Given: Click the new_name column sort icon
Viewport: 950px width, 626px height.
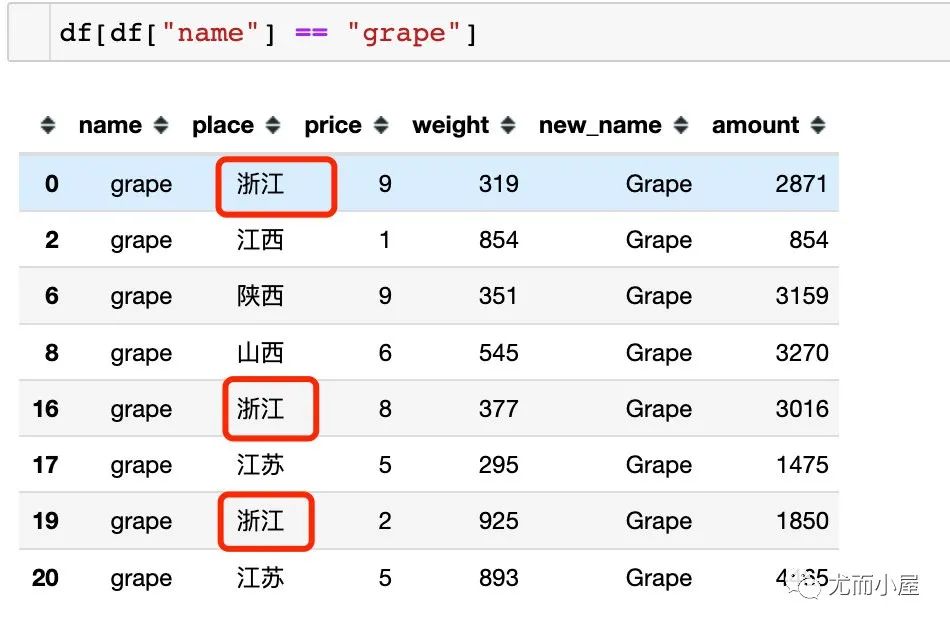Looking at the screenshot, I should pyautogui.click(x=681, y=125).
